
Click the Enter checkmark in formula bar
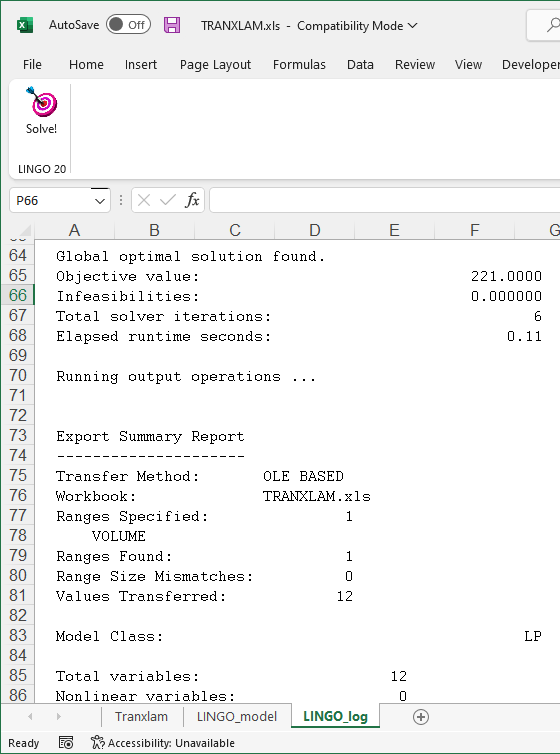(x=167, y=200)
